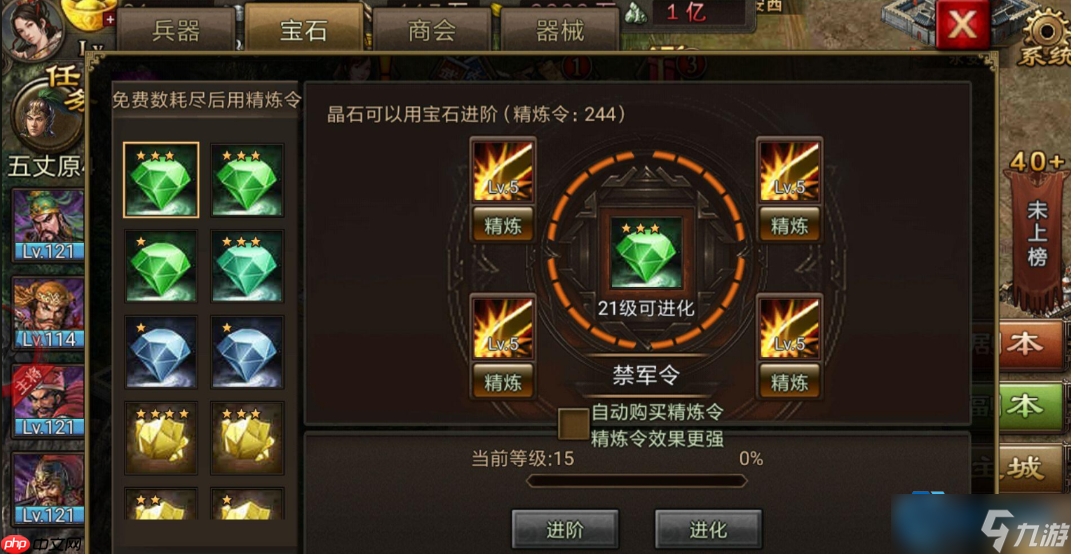Choose the first blue diamond gem

pos(161,352)
